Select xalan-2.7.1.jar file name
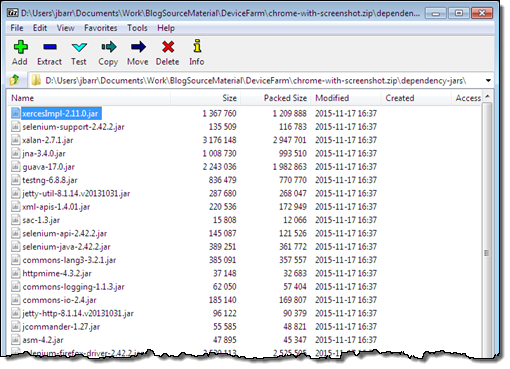 click(48, 140)
